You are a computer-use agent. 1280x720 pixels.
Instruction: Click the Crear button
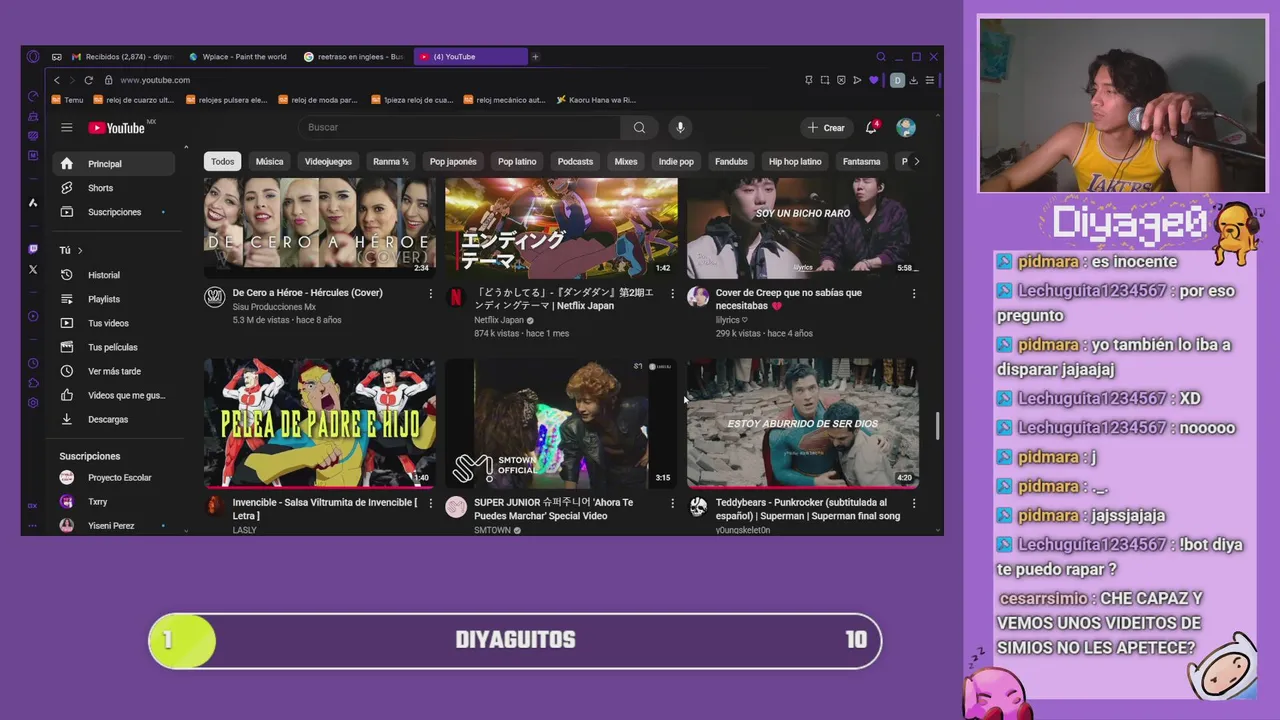(826, 128)
